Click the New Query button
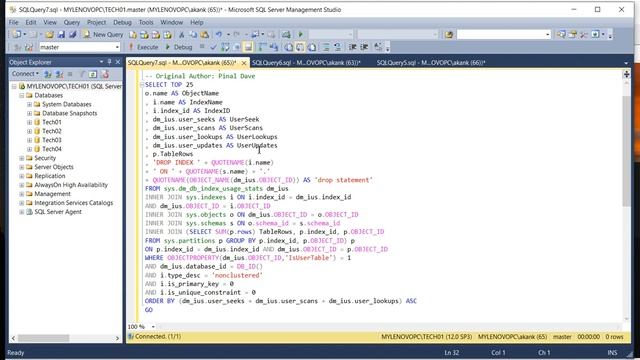The width and height of the screenshot is (640, 360). point(103,35)
